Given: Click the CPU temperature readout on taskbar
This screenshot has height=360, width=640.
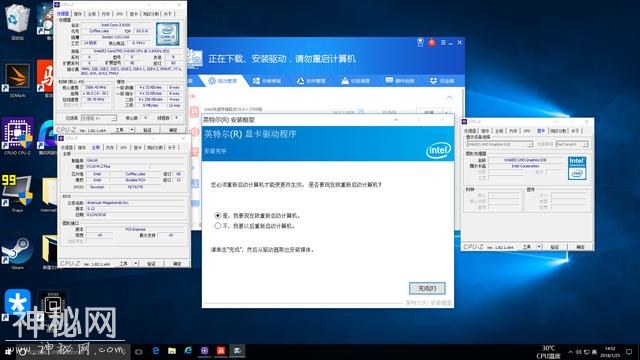Looking at the screenshot, I should point(548,352).
